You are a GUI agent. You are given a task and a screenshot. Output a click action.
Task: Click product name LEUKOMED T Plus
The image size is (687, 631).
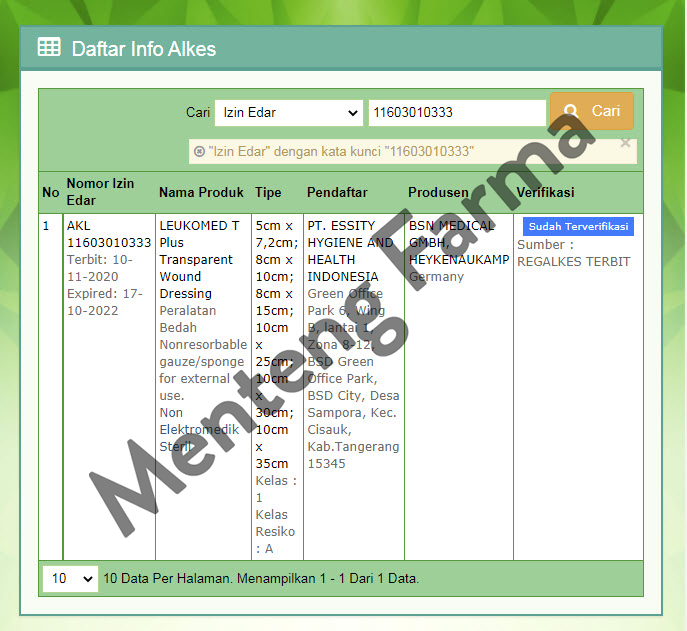coord(199,234)
